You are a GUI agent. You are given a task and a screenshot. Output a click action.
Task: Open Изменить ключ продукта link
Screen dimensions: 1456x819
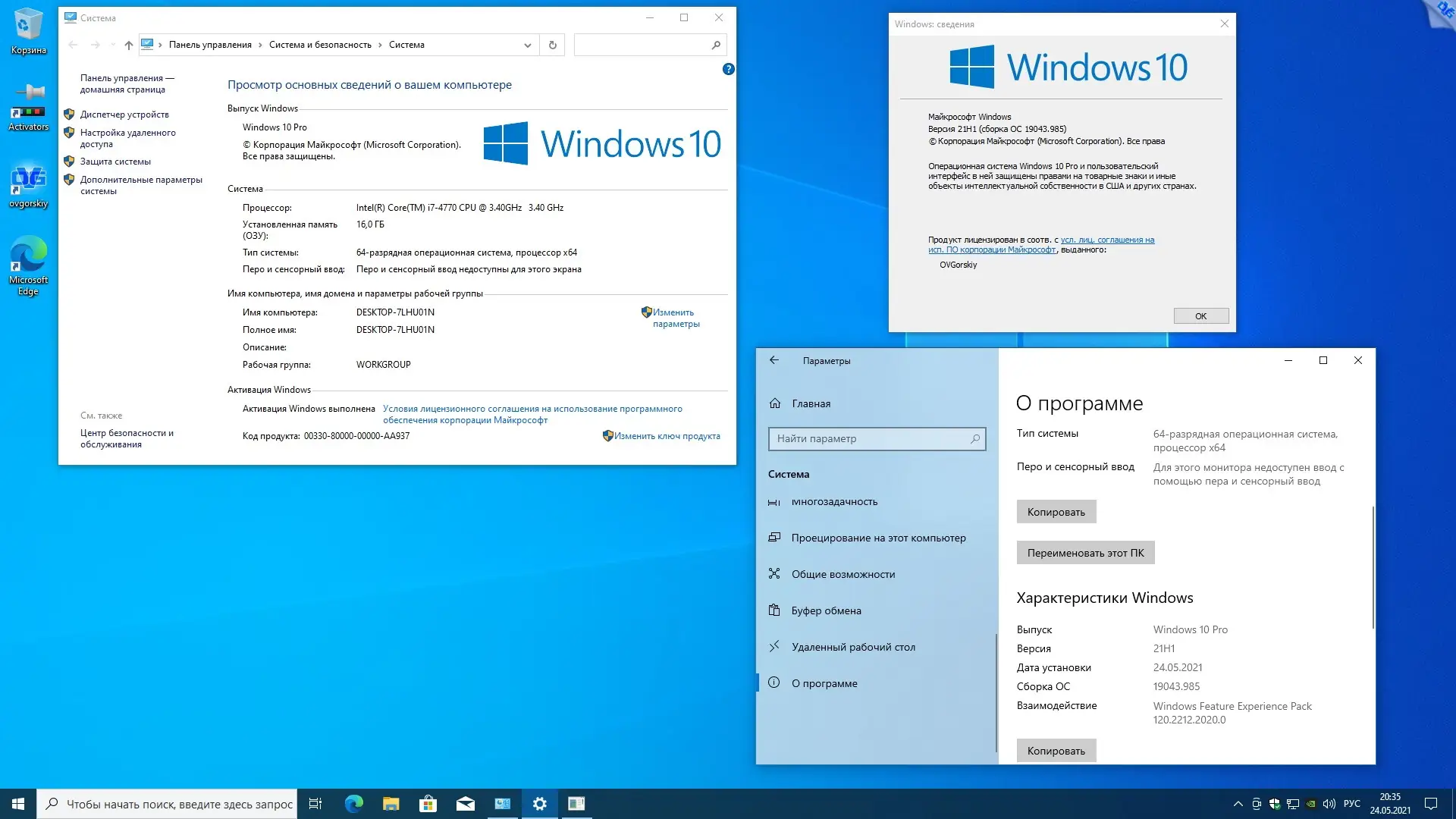pyautogui.click(x=667, y=436)
